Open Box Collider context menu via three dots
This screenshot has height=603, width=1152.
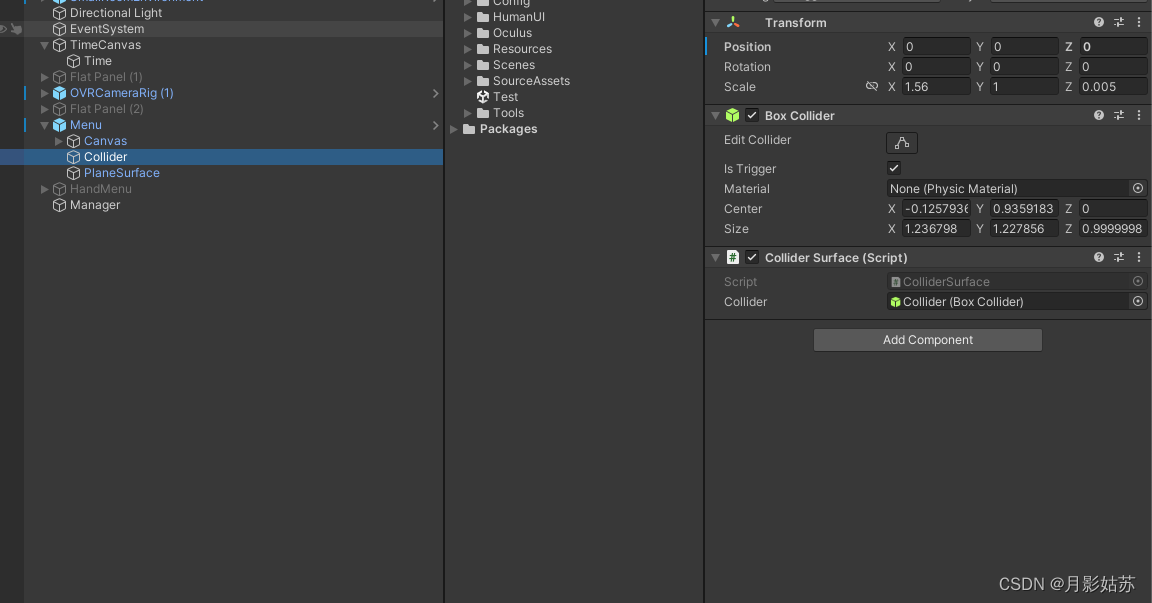click(1138, 115)
